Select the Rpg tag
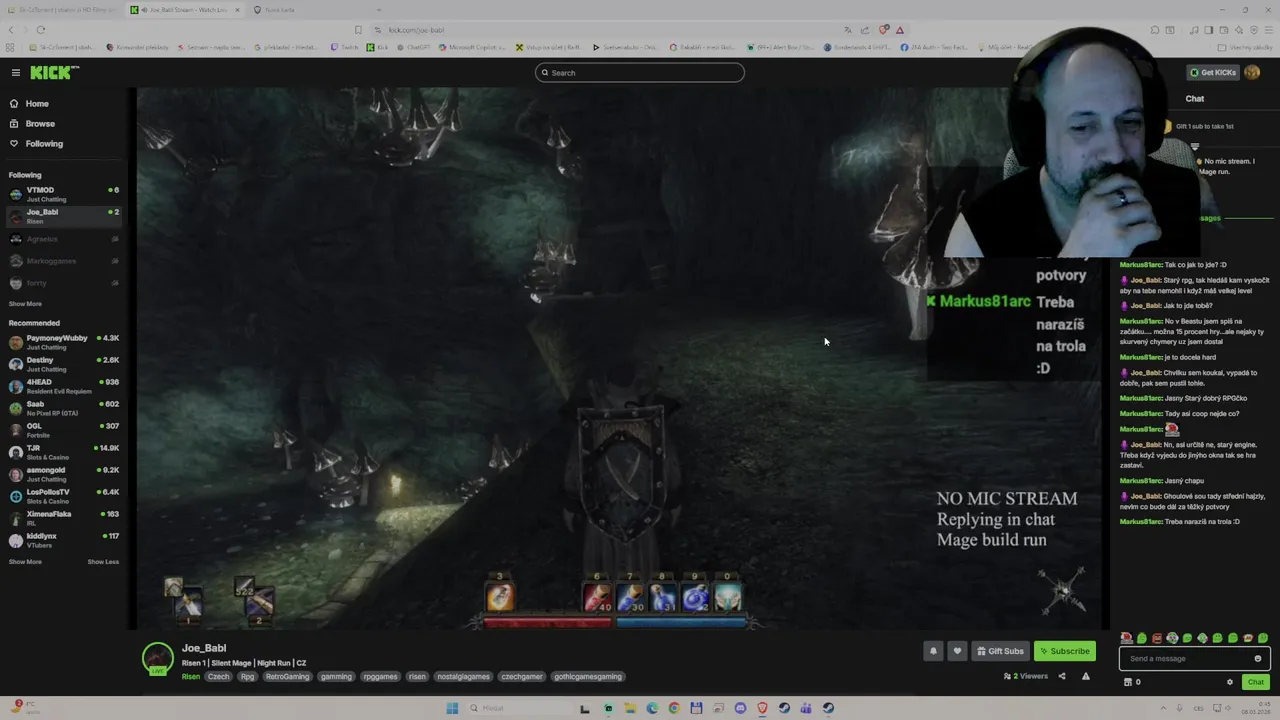 (x=247, y=677)
